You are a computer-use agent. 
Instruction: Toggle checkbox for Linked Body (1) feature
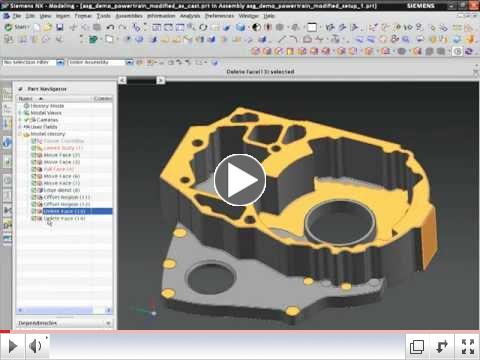33,148
